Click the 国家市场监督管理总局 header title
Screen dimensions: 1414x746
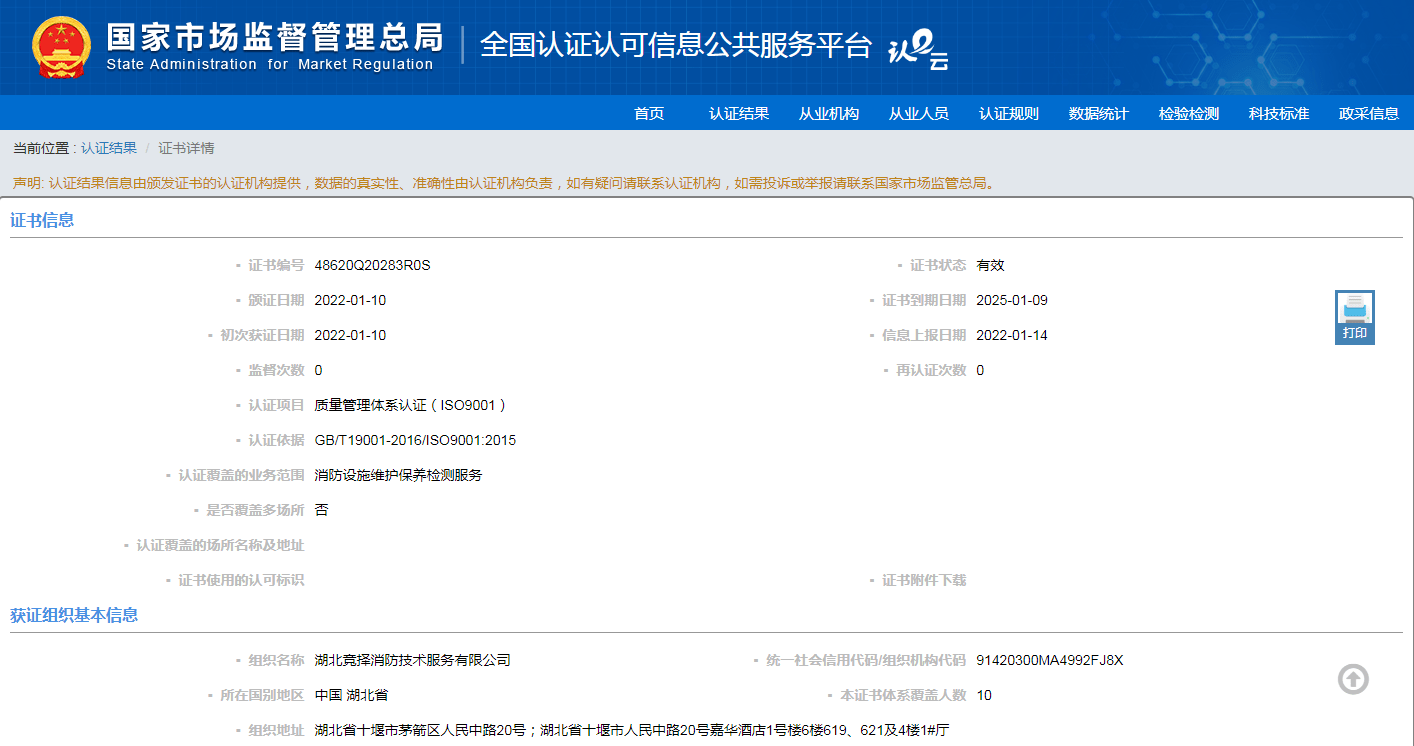click(274, 38)
